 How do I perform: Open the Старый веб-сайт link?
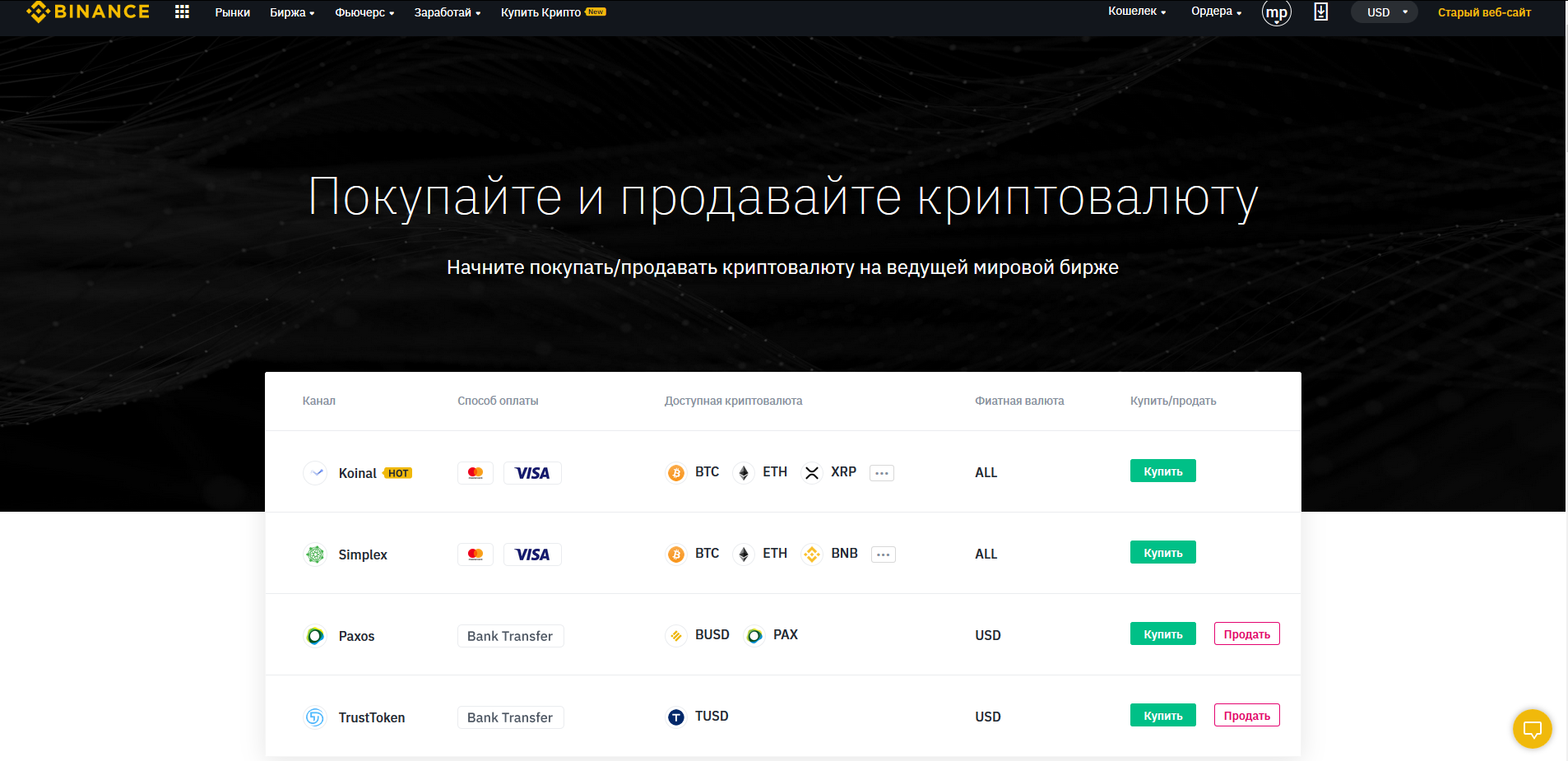1484,12
